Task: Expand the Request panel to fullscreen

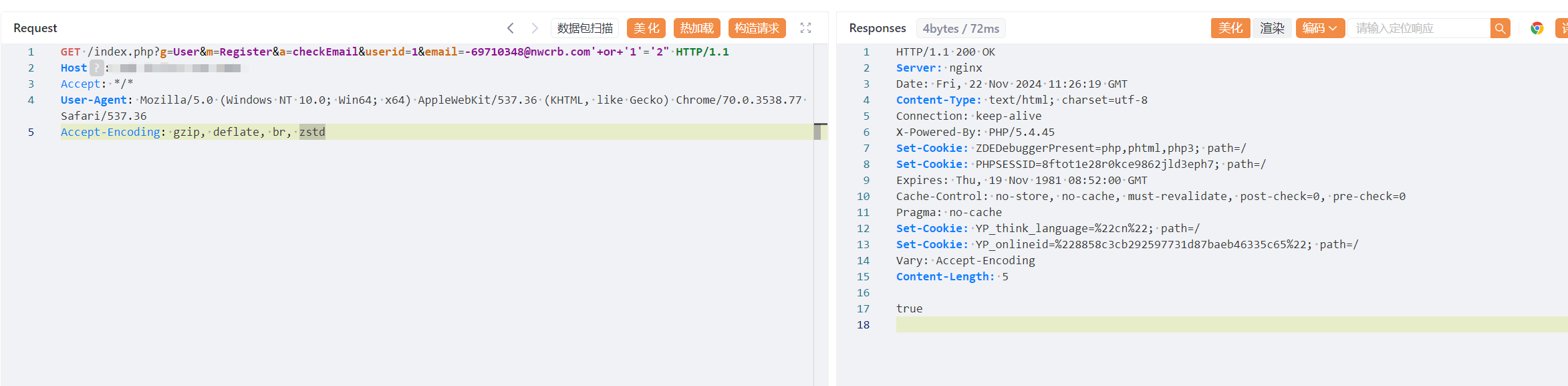Action: point(805,28)
